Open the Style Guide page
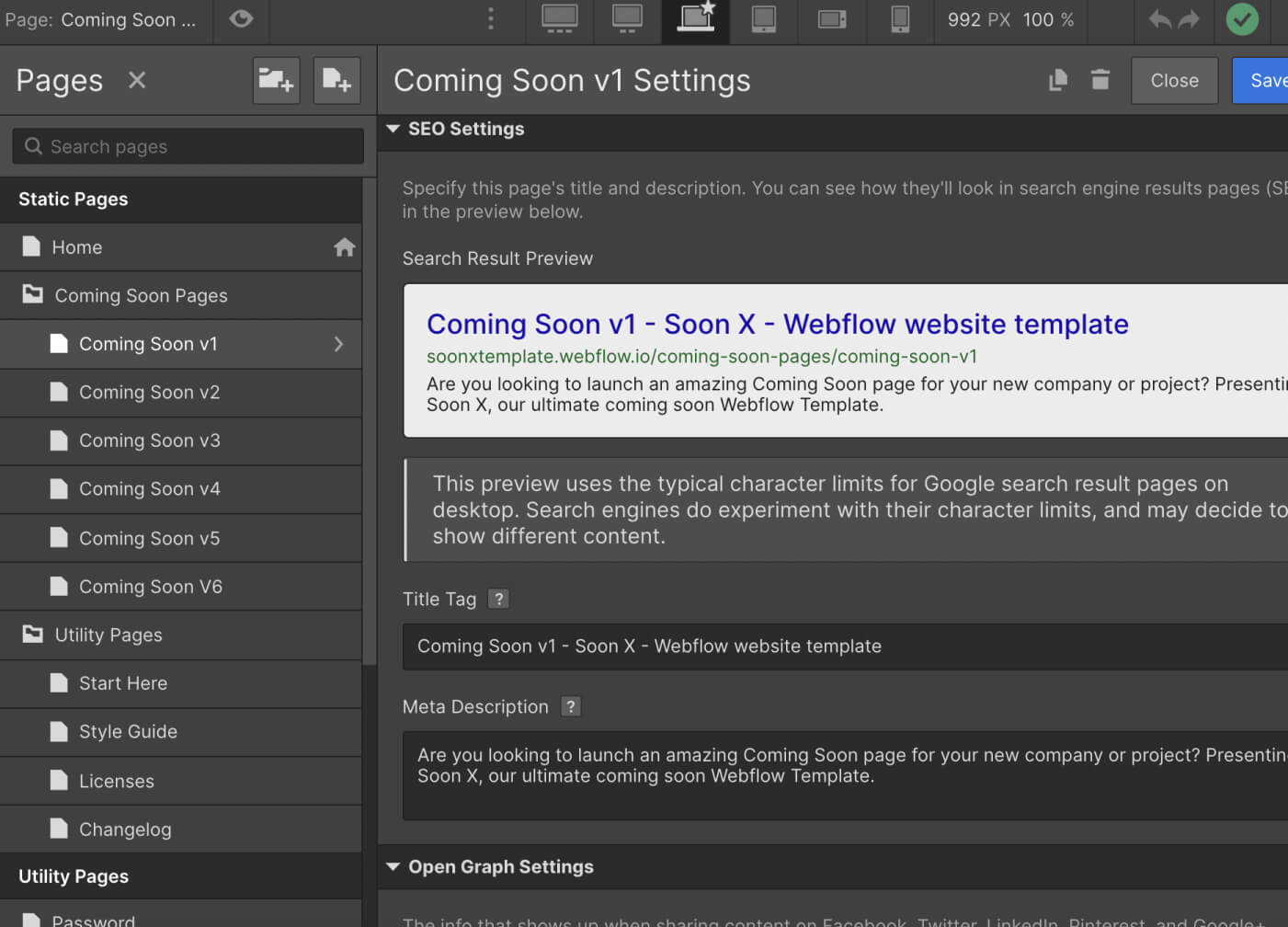The height and width of the screenshot is (927, 1288). [x=128, y=732]
